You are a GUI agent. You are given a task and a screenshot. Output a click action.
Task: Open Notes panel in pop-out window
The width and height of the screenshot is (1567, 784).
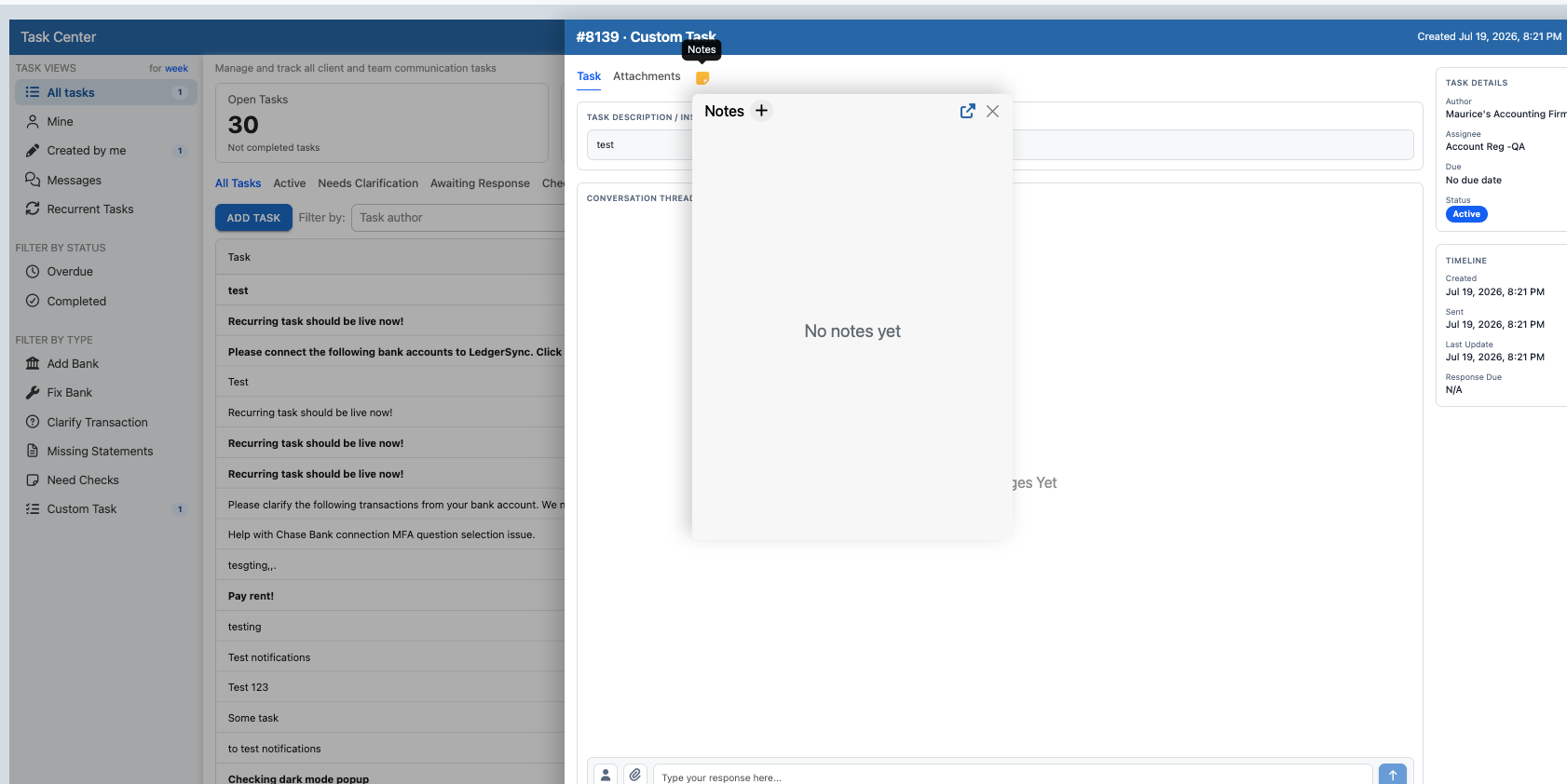[x=968, y=111]
